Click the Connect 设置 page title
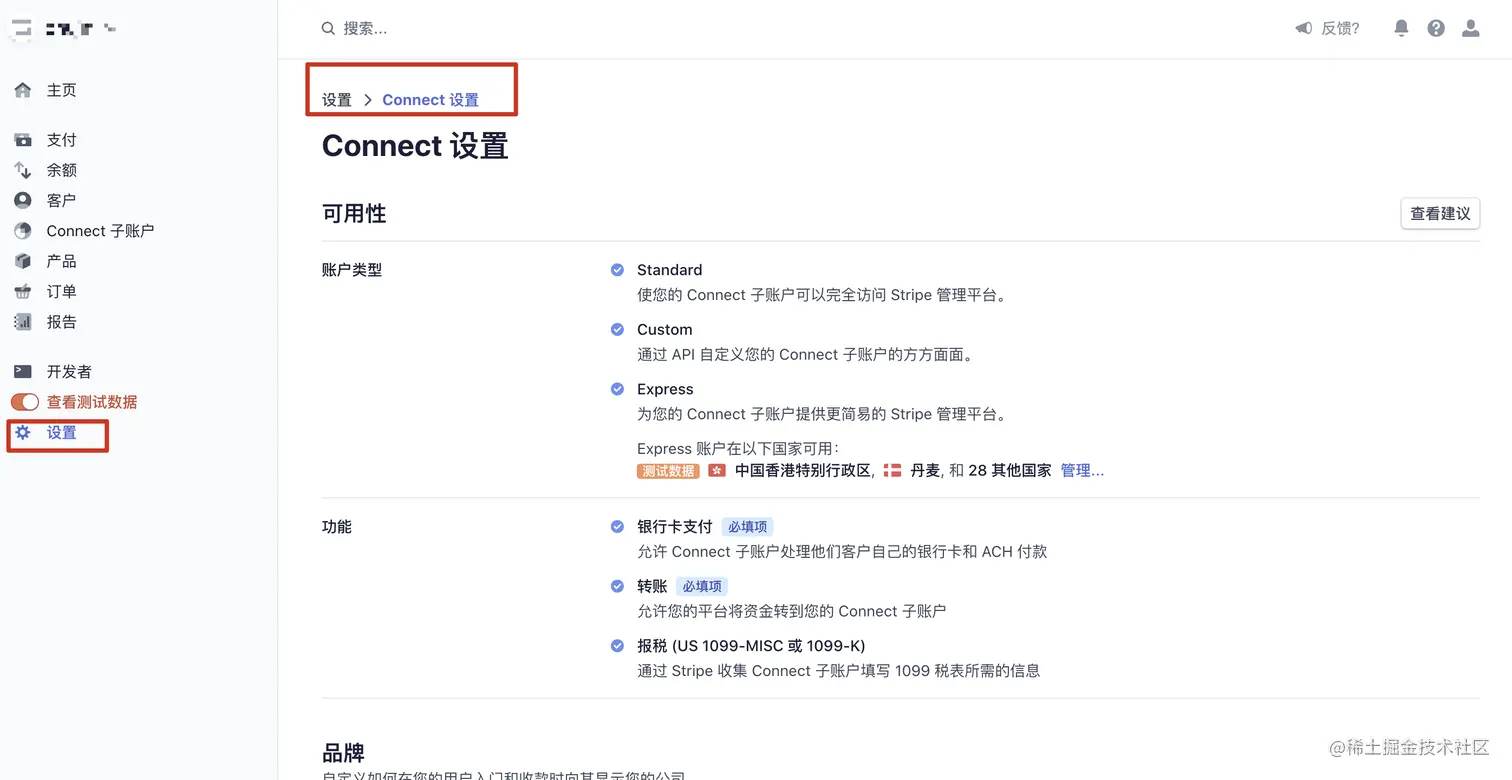Viewport: 1512px width, 780px height. (x=415, y=146)
